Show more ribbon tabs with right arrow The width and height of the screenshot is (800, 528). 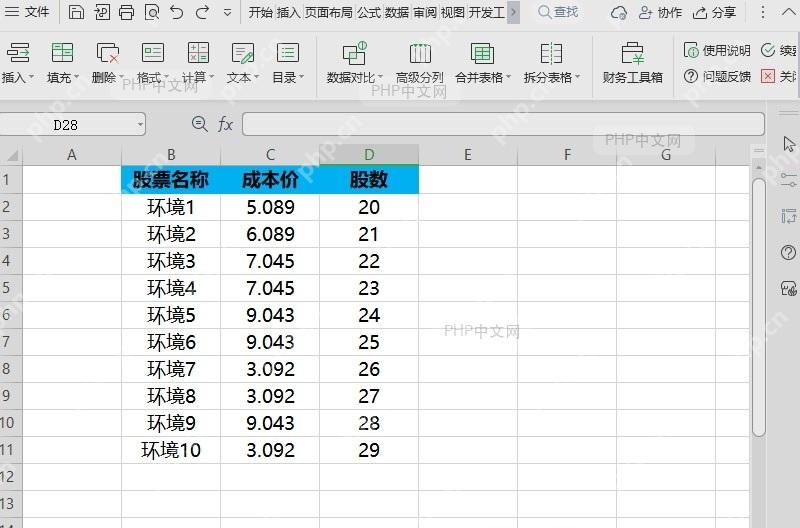pos(513,12)
